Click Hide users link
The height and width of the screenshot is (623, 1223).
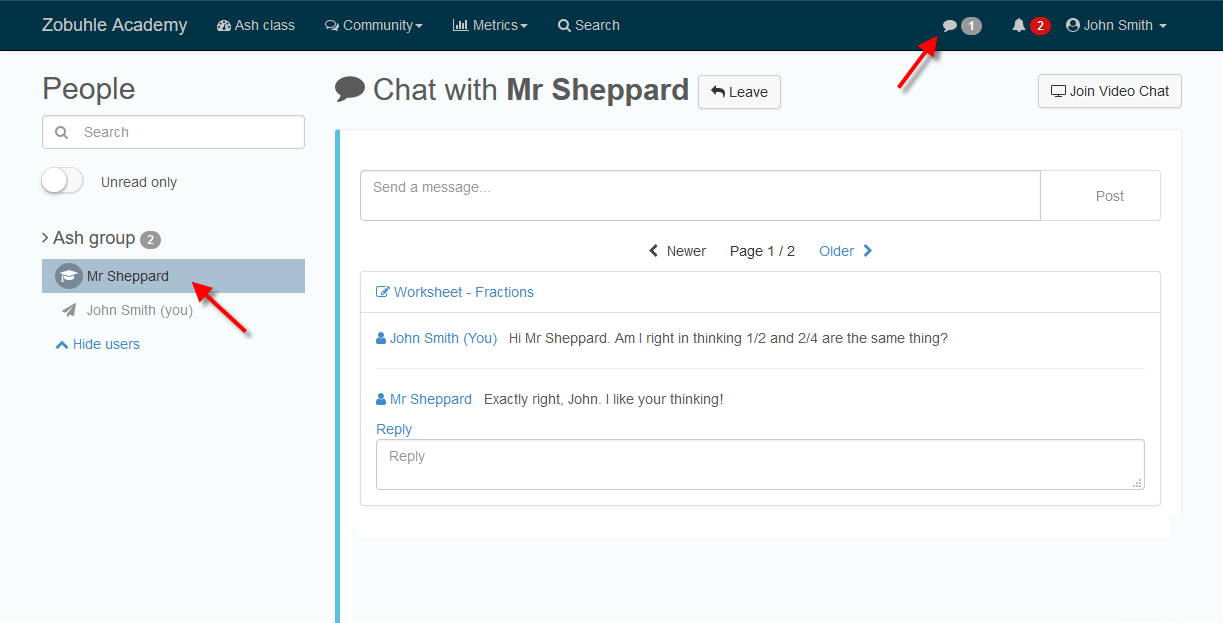pos(98,344)
